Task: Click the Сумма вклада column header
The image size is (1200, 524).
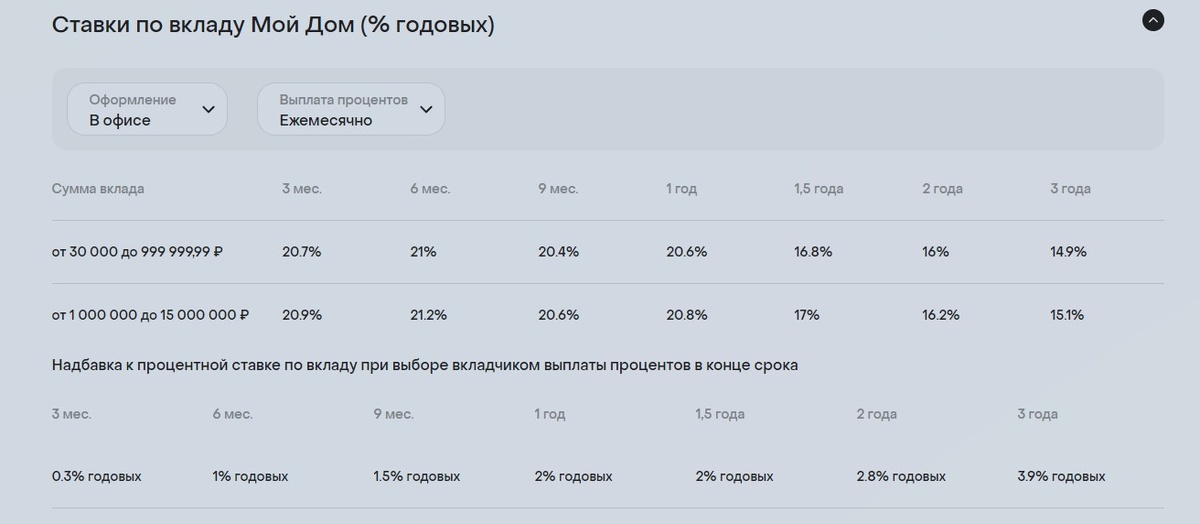Action: pos(98,189)
